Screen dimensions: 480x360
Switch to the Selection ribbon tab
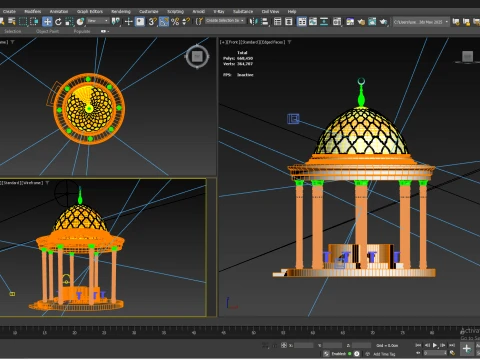click(13, 31)
